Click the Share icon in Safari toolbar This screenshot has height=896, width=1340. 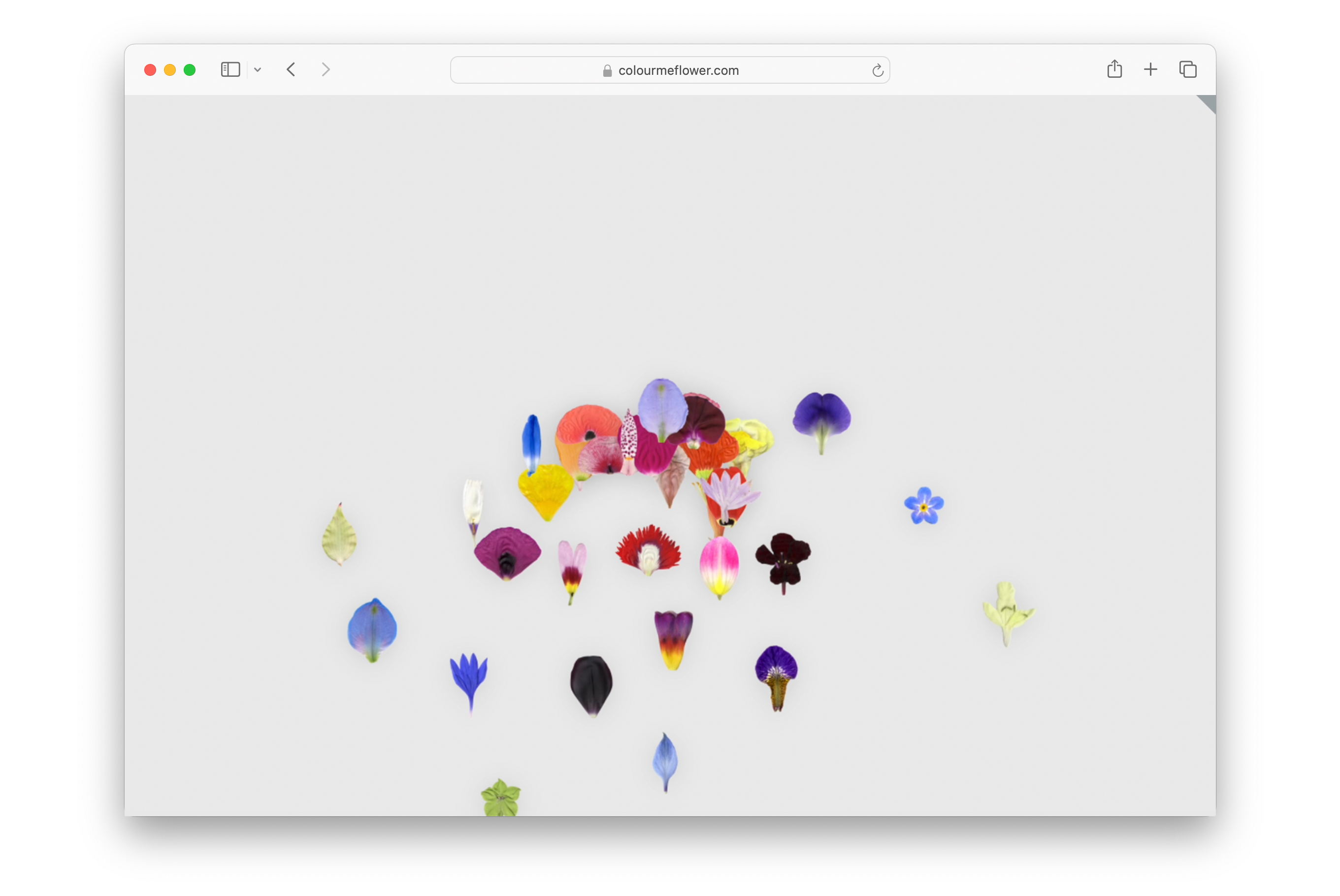pyautogui.click(x=1114, y=70)
